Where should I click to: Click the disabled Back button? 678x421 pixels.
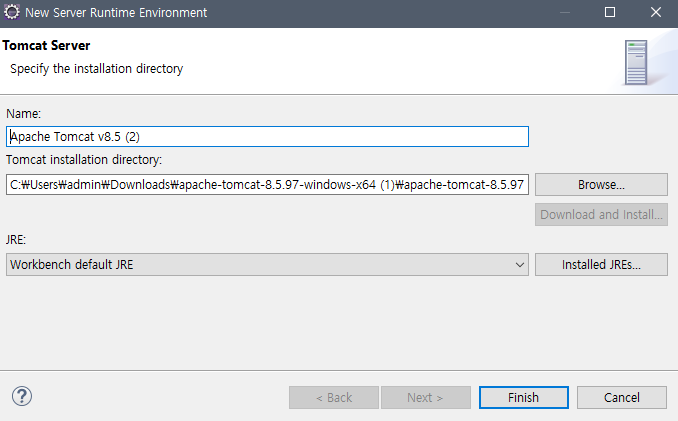click(334, 397)
